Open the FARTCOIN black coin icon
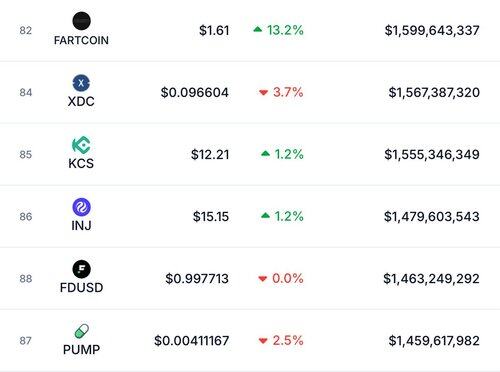This screenshot has width=500, height=372. 81,21
